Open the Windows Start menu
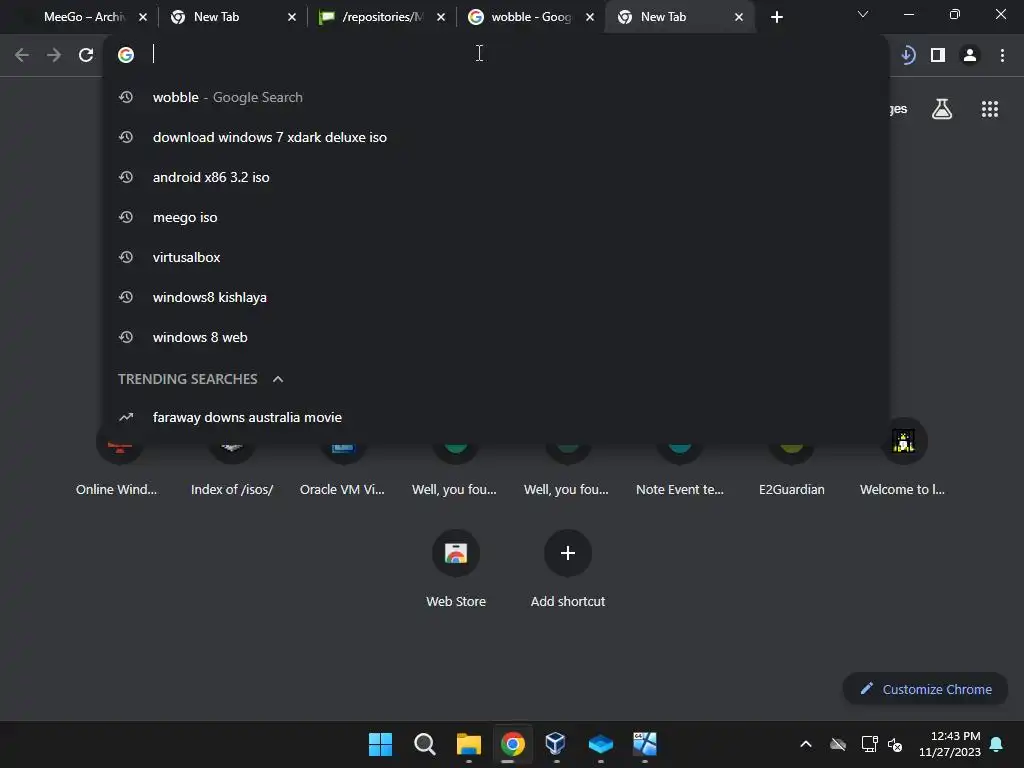The image size is (1024, 768). (x=380, y=744)
